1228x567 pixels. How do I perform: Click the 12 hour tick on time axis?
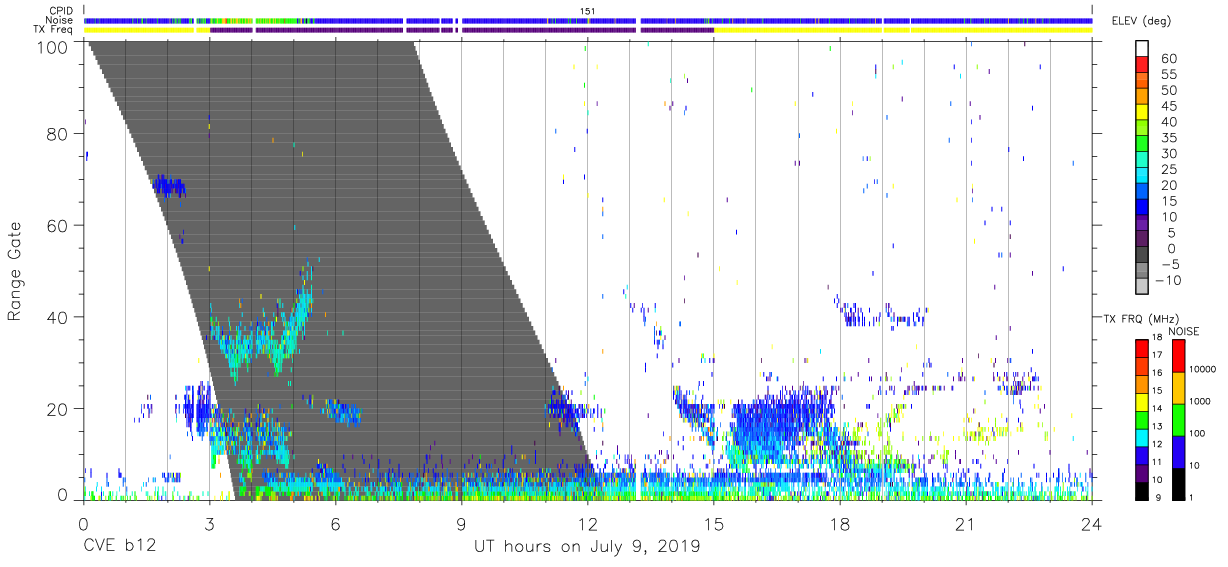point(587,523)
